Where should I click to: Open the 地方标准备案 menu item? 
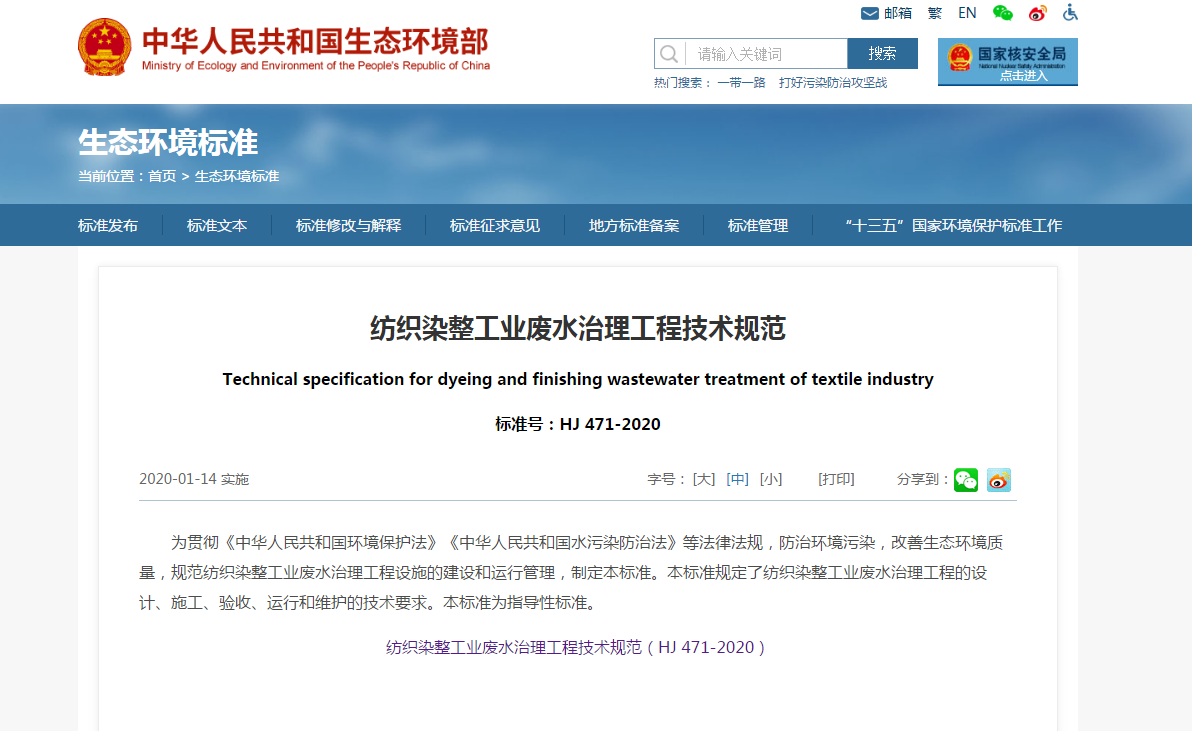(634, 226)
